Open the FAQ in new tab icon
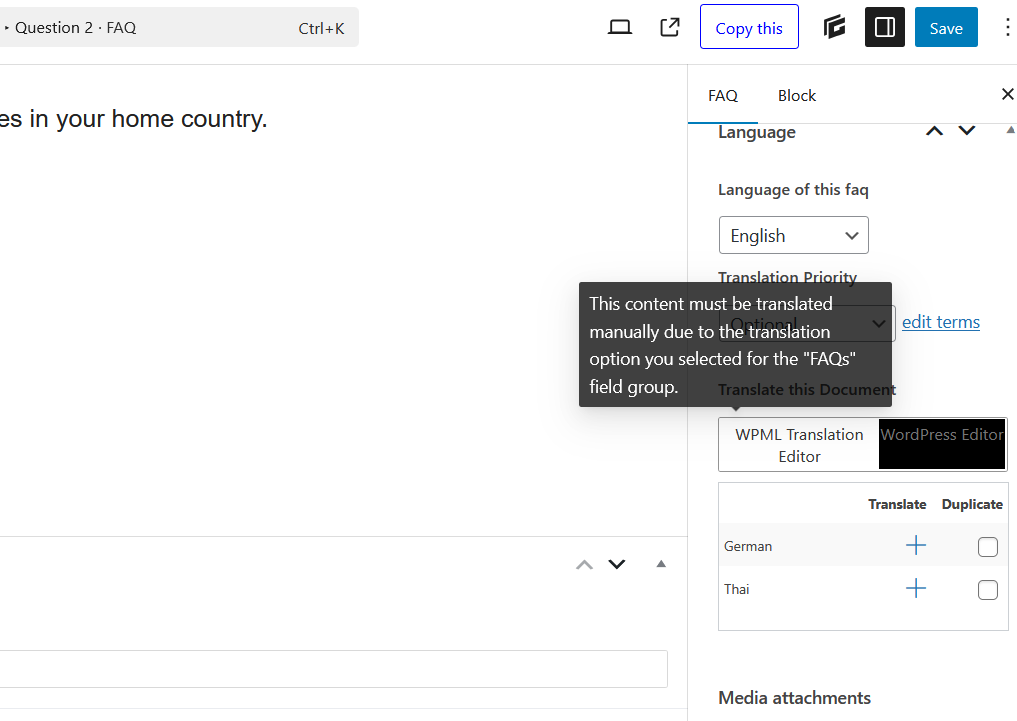This screenshot has width=1017, height=721. click(x=670, y=28)
